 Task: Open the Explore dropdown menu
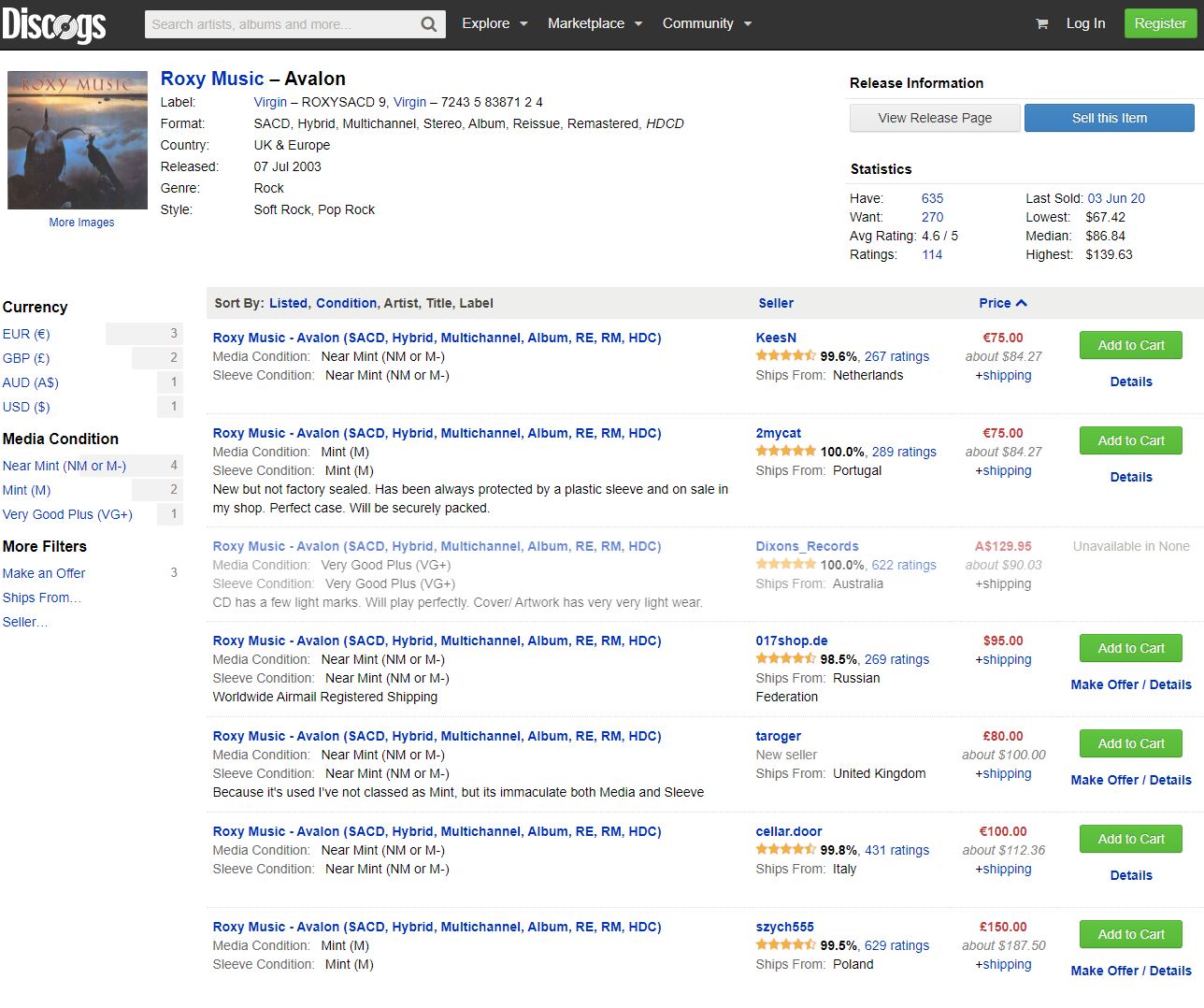494,23
